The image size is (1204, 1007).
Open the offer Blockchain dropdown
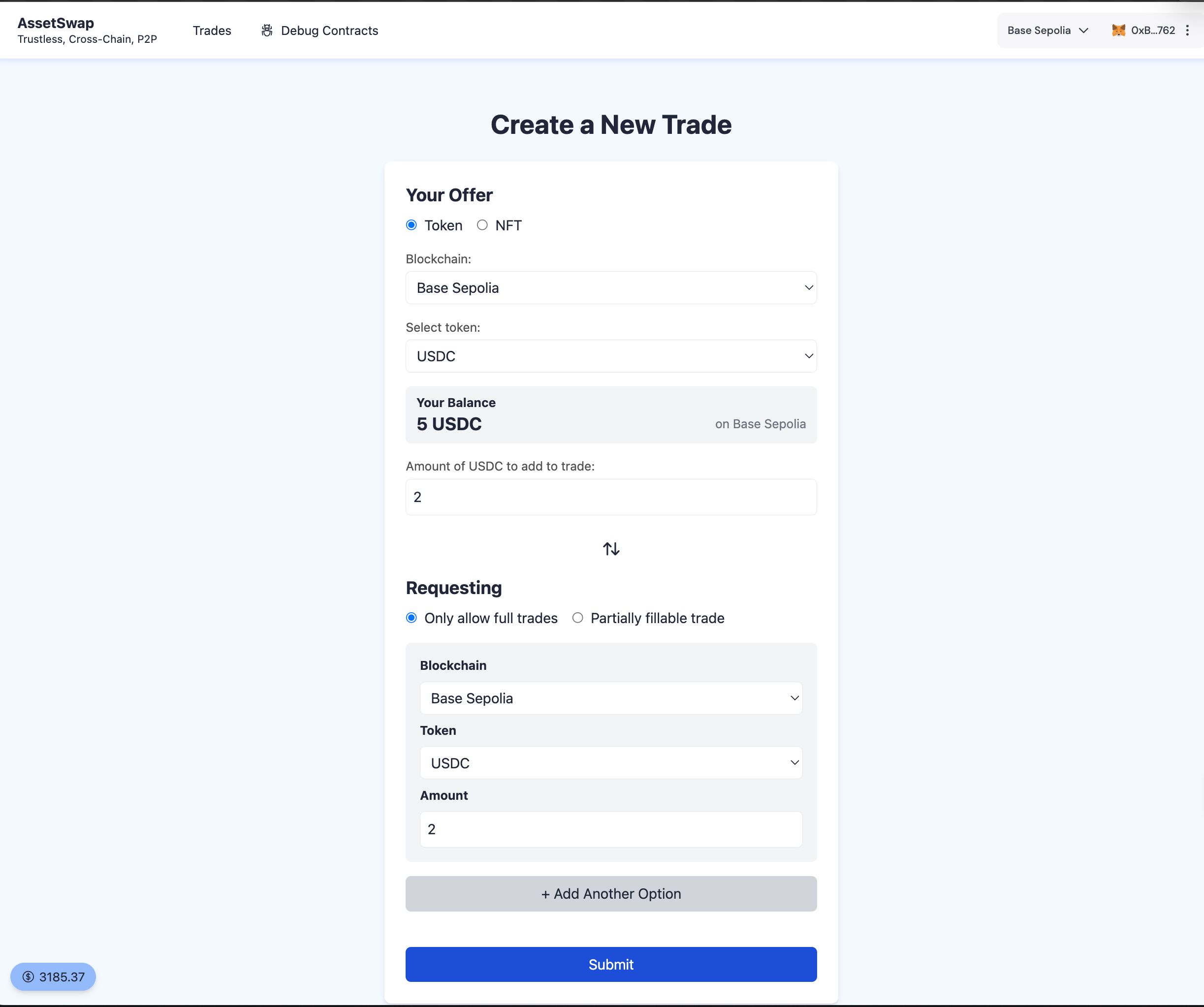611,288
